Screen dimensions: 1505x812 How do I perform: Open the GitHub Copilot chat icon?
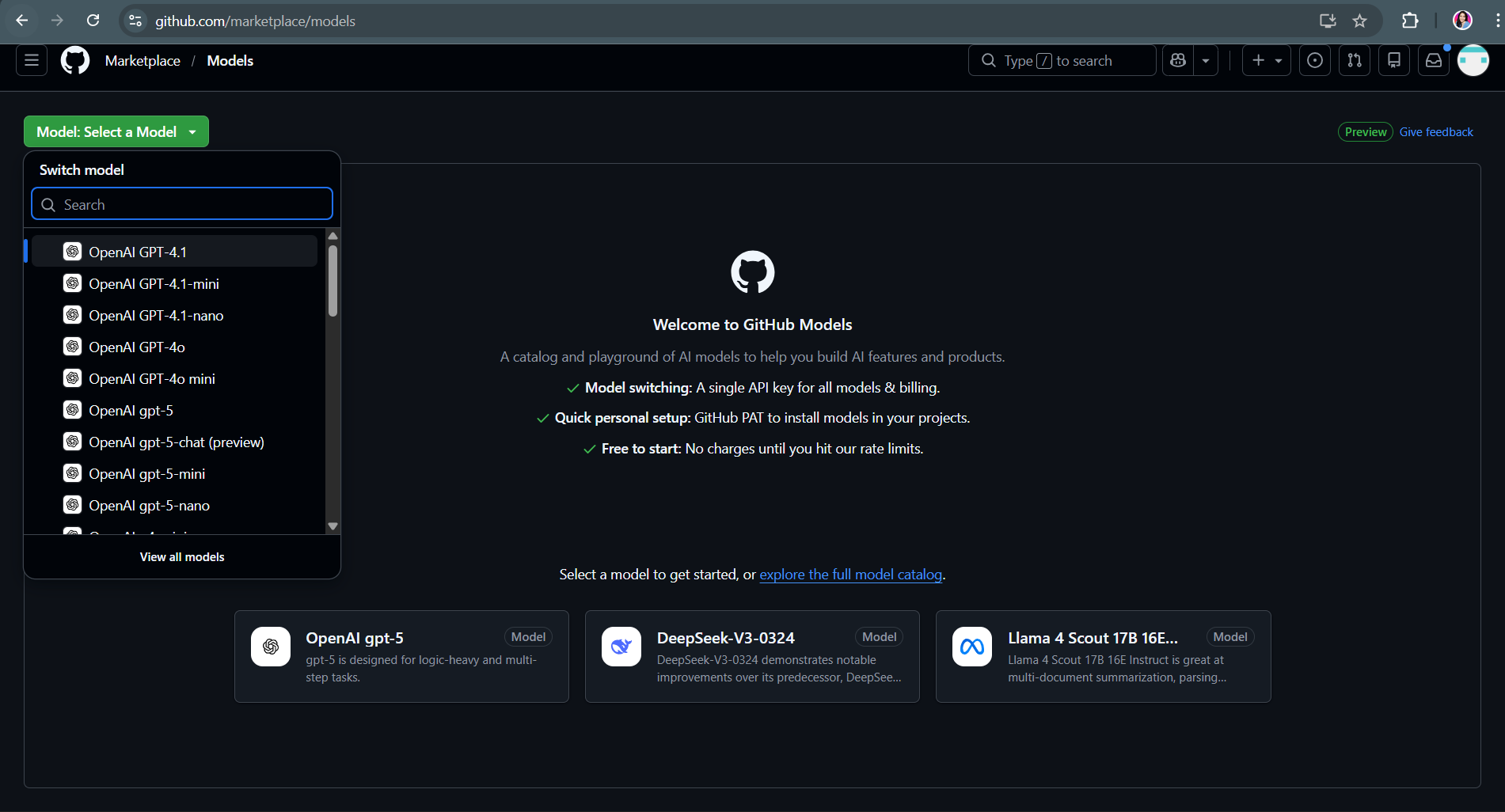click(1177, 60)
